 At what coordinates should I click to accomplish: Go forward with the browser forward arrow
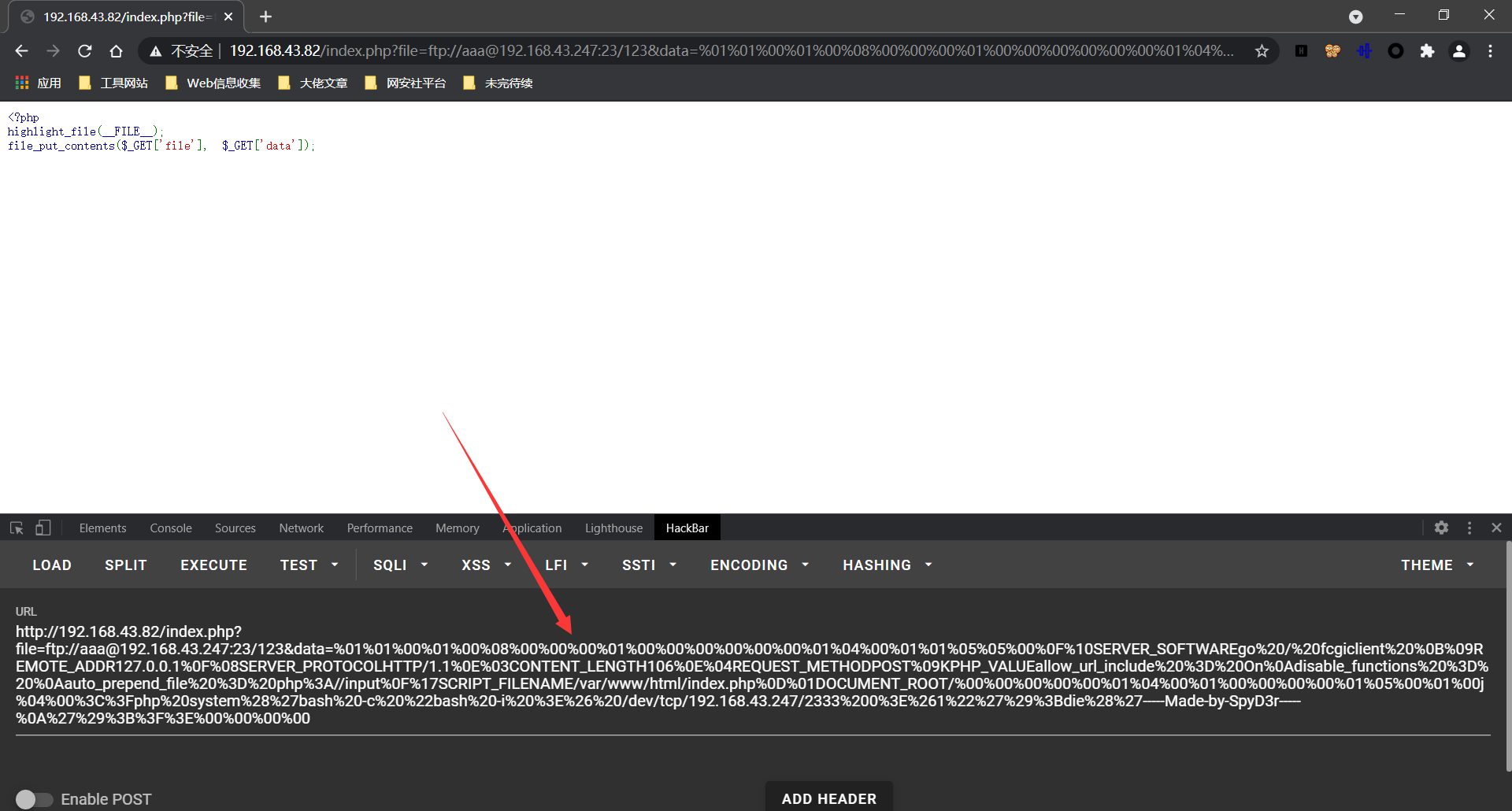pos(53,51)
